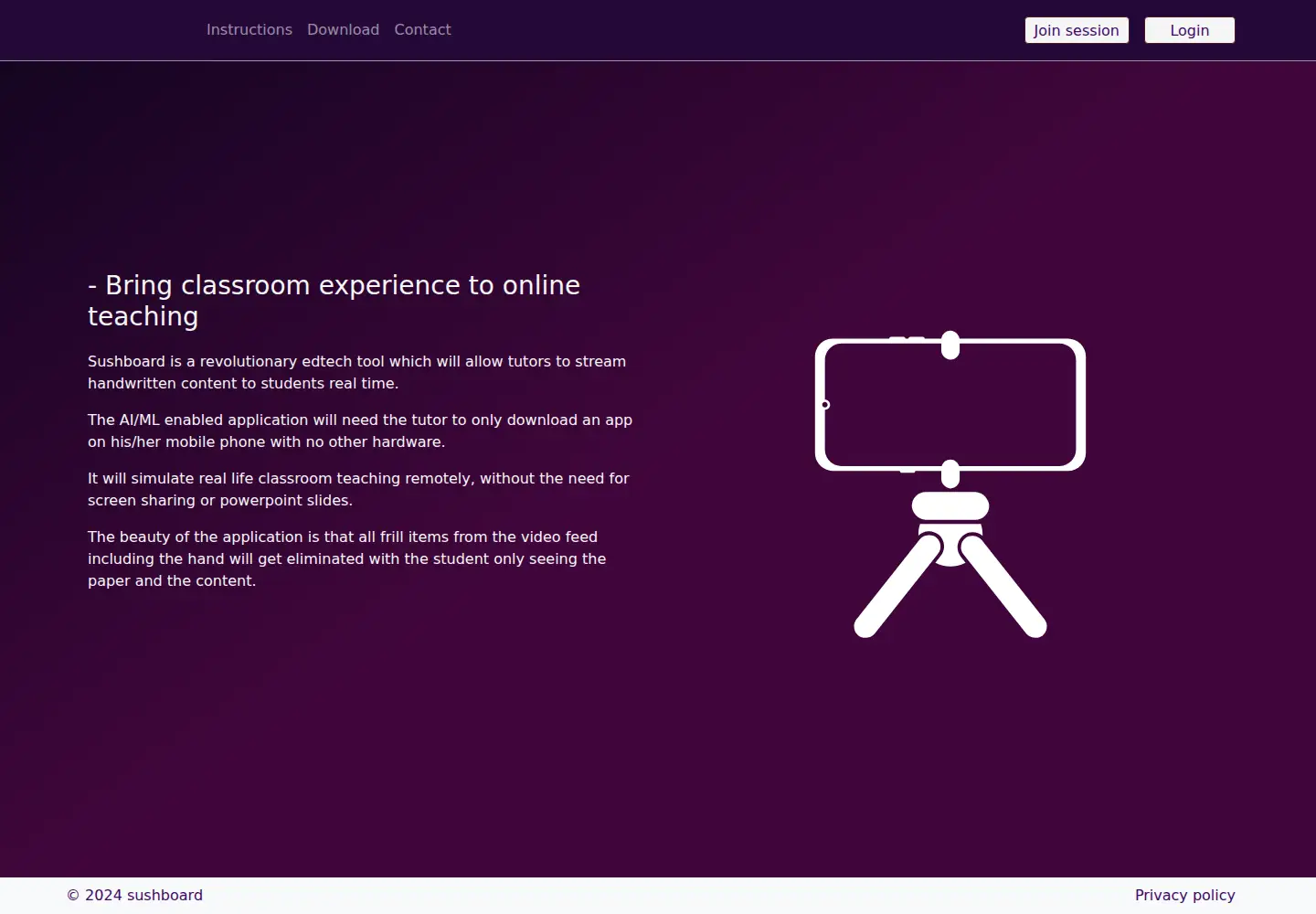This screenshot has width=1316, height=914.
Task: Click the headline 'Bring classroom experience to online teaching'
Action: click(334, 301)
